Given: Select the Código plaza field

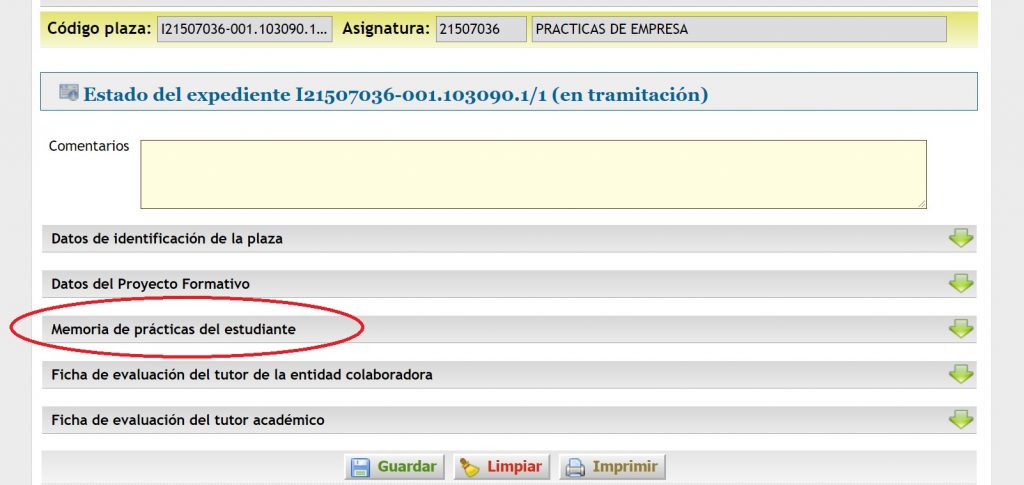Looking at the screenshot, I should 244,29.
